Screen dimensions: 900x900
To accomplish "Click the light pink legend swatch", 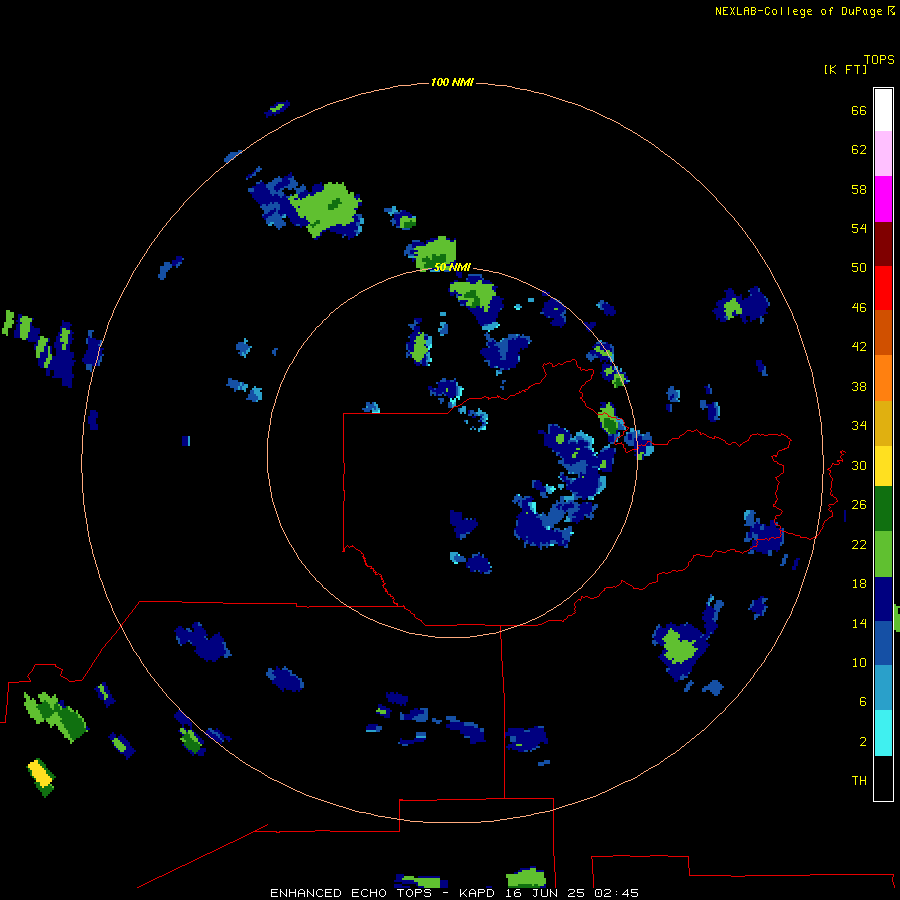I will tap(883, 153).
